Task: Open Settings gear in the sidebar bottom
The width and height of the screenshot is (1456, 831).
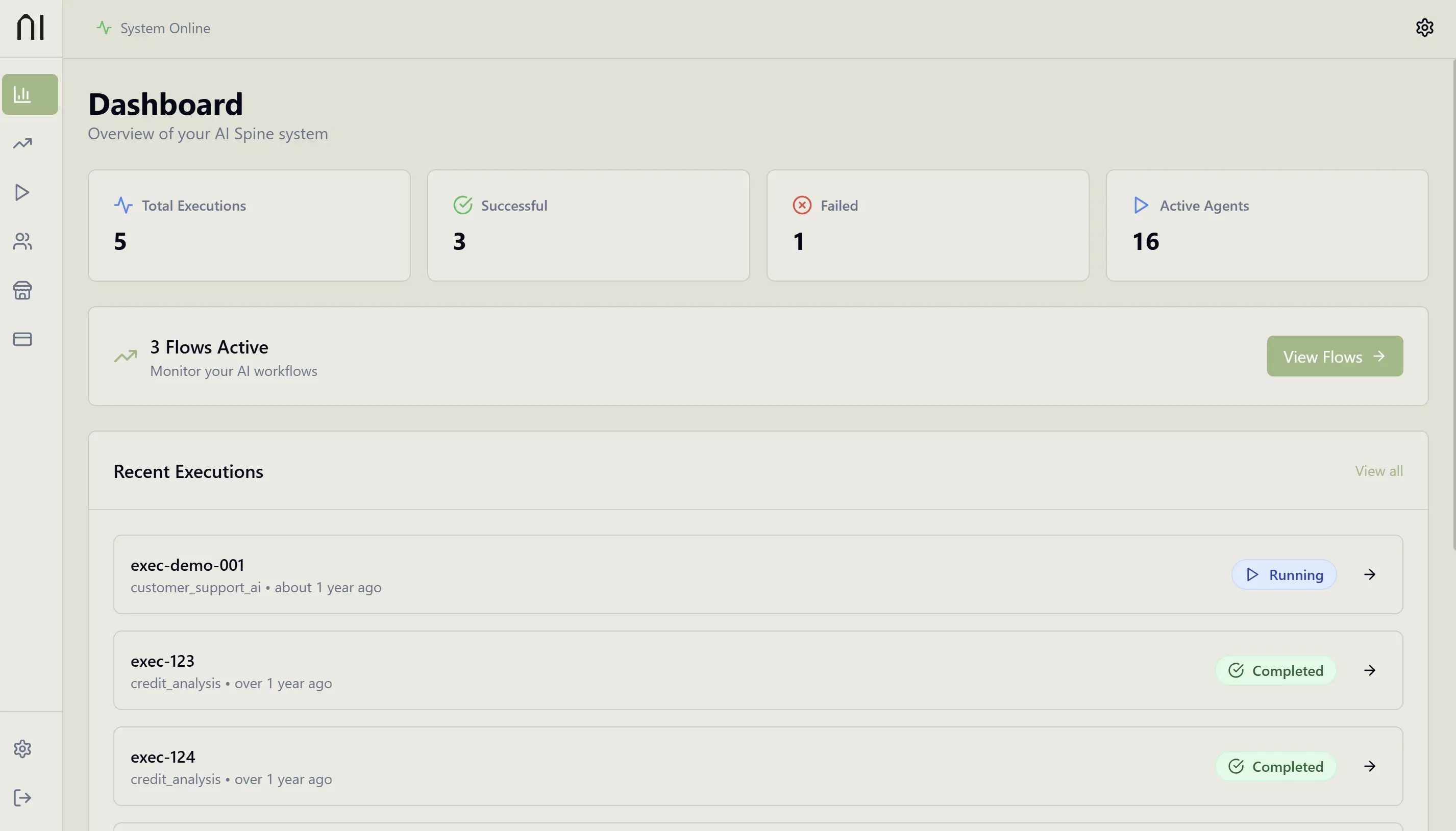Action: (22, 749)
